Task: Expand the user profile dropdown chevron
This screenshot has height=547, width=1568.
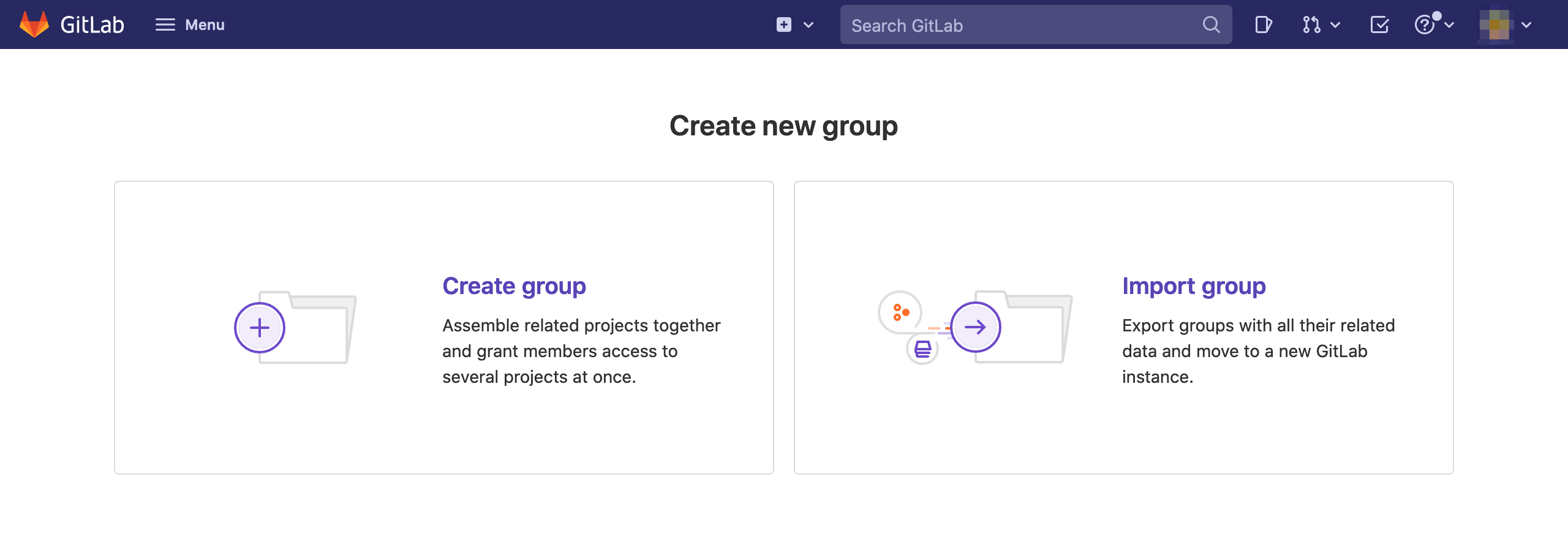Action: [x=1526, y=25]
